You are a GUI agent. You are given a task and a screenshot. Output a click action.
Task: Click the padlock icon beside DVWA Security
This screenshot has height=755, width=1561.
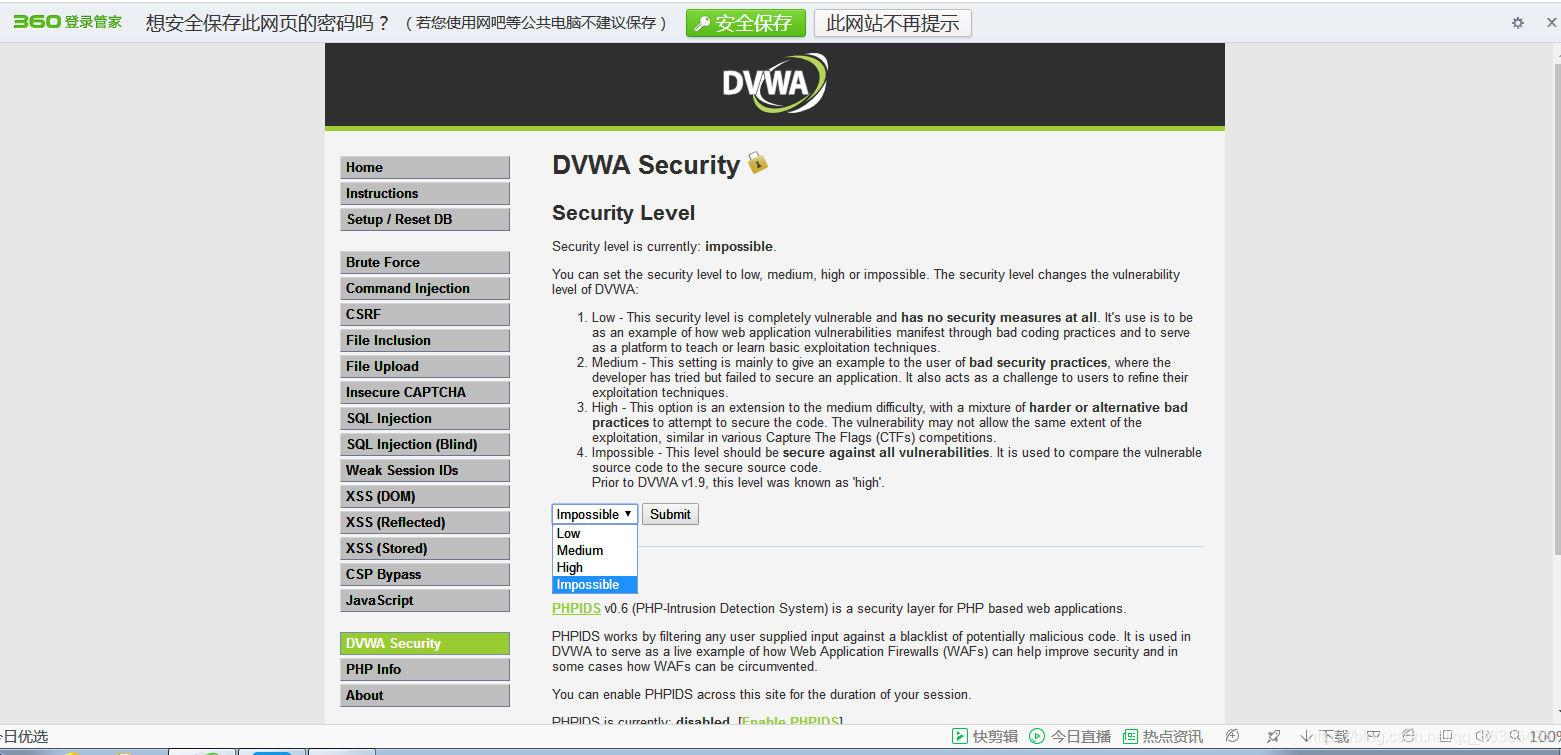coord(758,163)
